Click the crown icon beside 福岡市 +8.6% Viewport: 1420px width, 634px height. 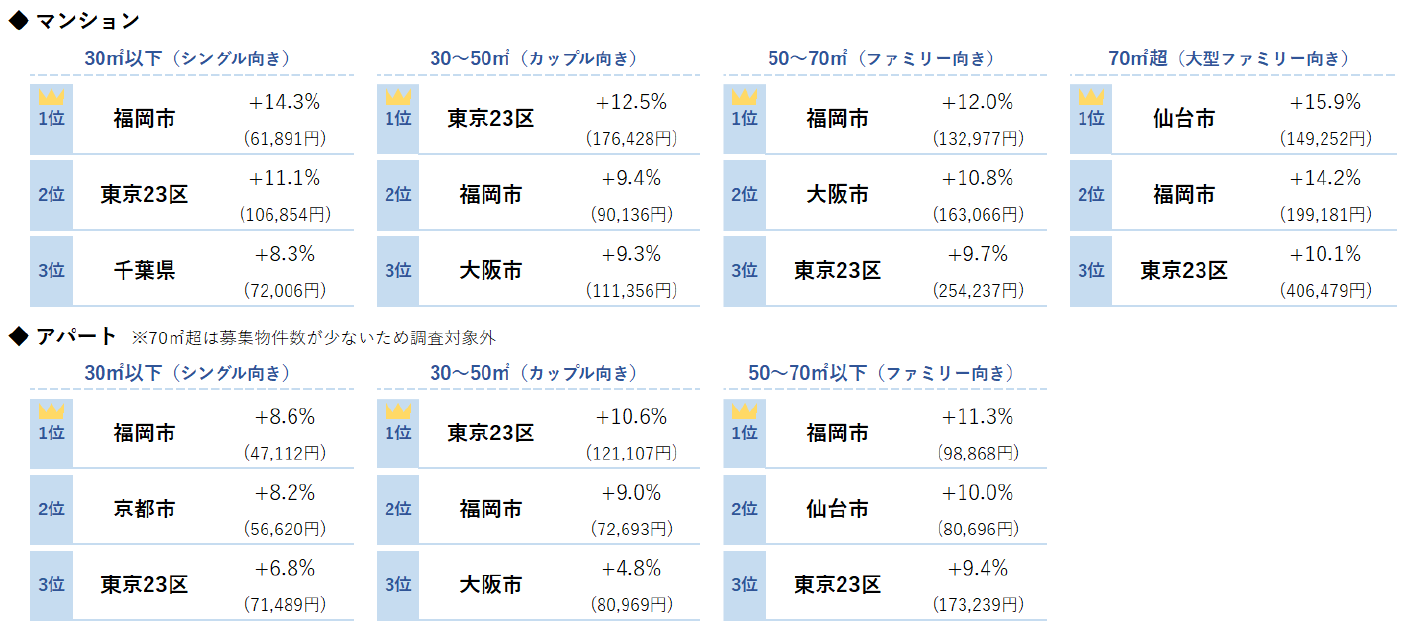click(51, 412)
